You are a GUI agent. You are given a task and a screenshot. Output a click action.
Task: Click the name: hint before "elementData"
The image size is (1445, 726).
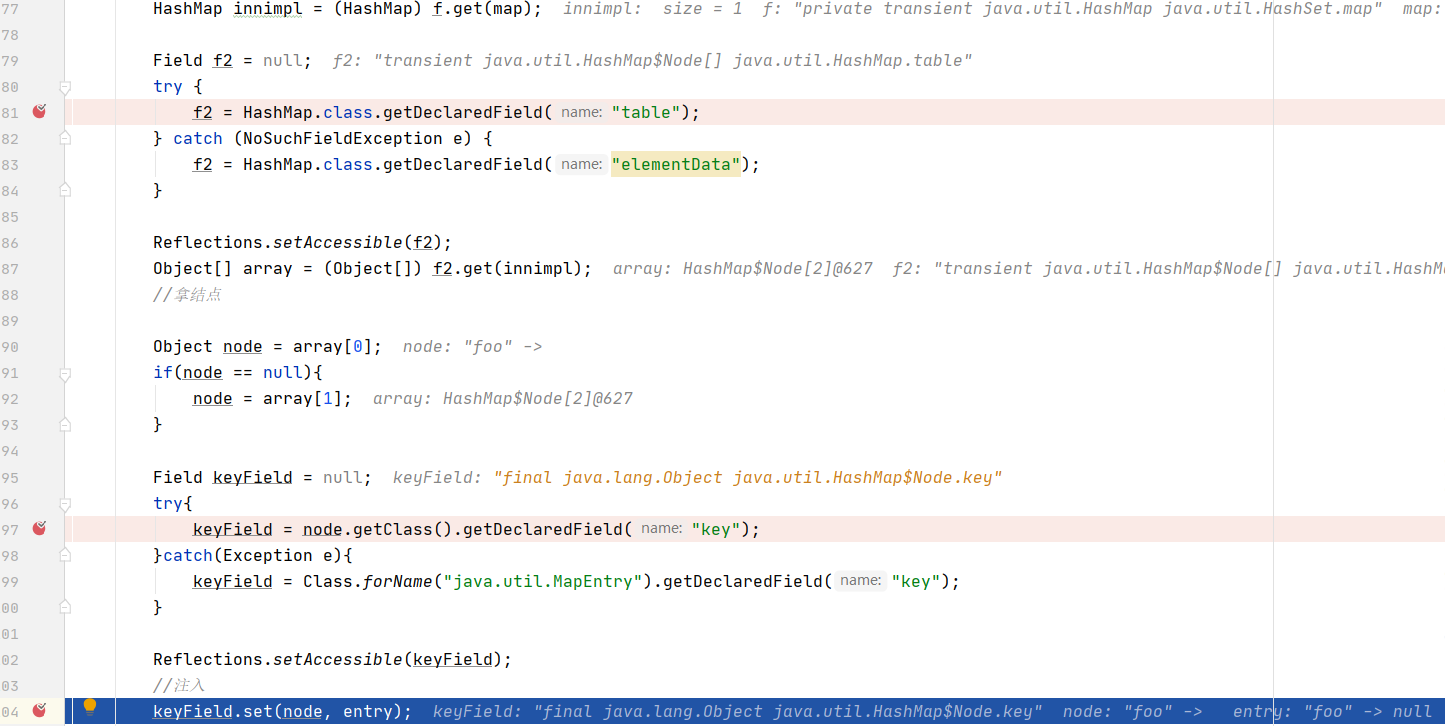(581, 164)
